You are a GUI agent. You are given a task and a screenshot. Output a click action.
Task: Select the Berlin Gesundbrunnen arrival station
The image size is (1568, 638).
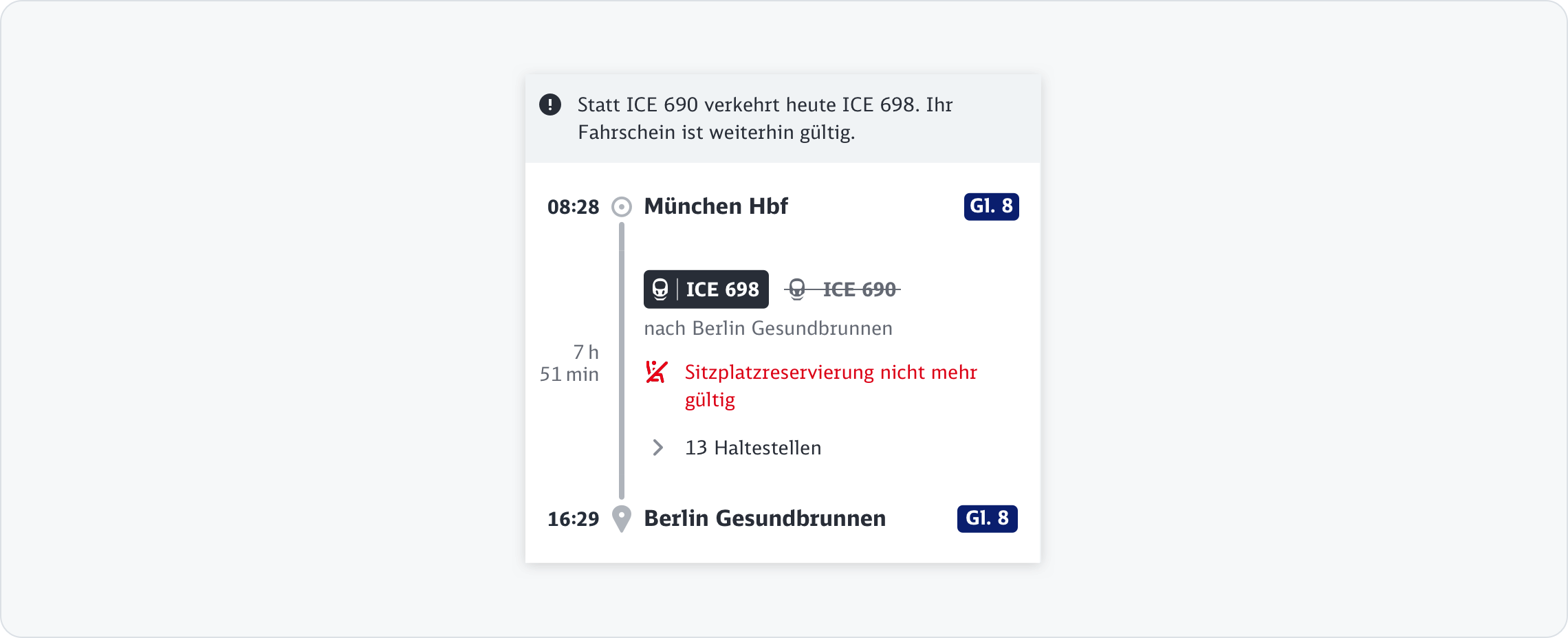[765, 518]
